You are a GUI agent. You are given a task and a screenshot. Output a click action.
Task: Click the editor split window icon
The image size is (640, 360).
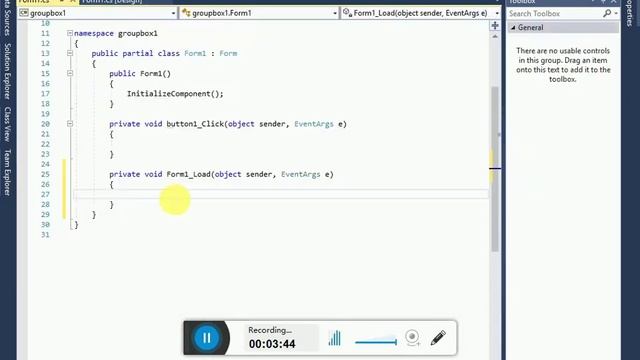coord(495,26)
